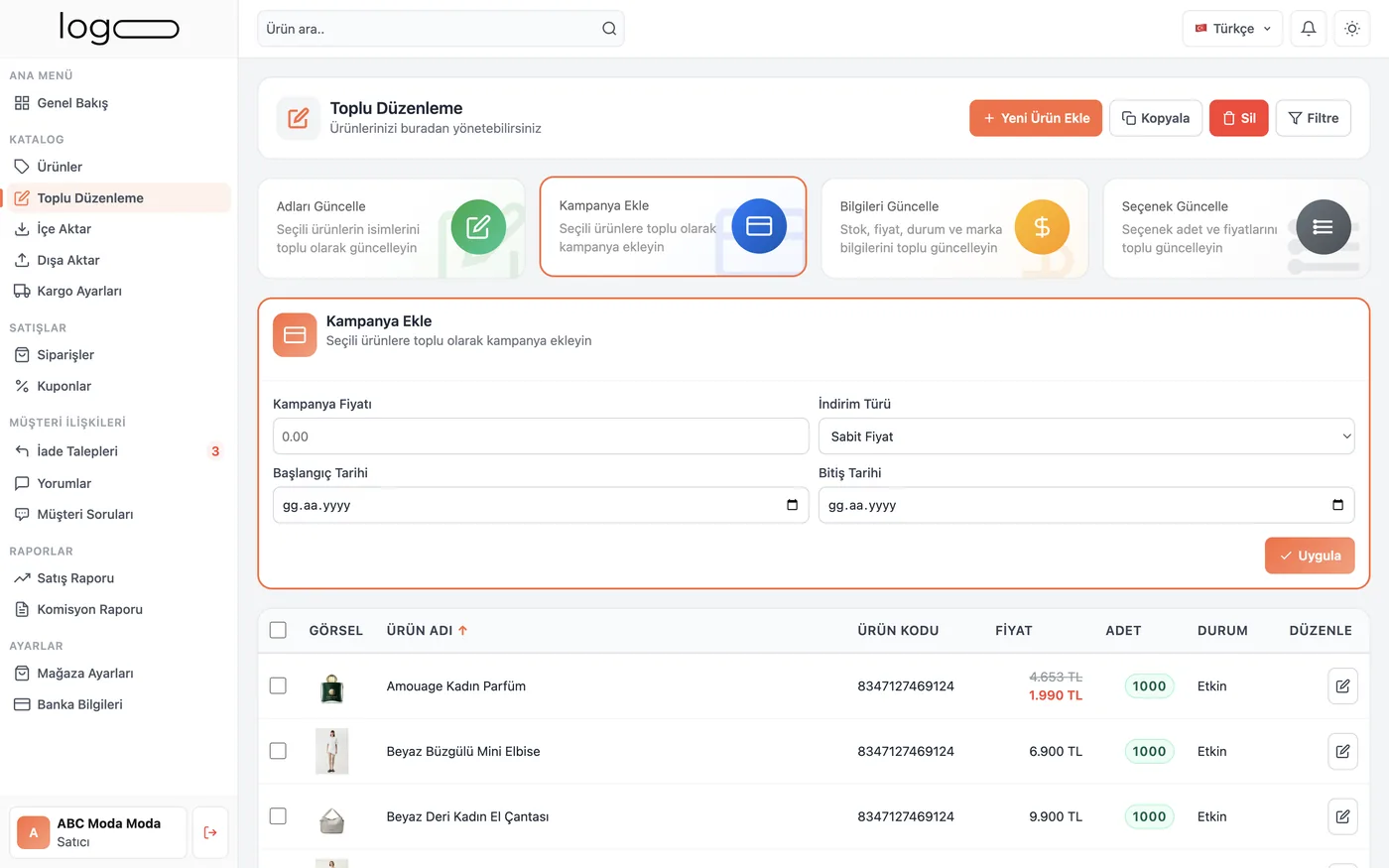1389x868 pixels.
Task: Click the Amouage Kadın Parfüm product thumbnail
Action: pyautogui.click(x=332, y=686)
